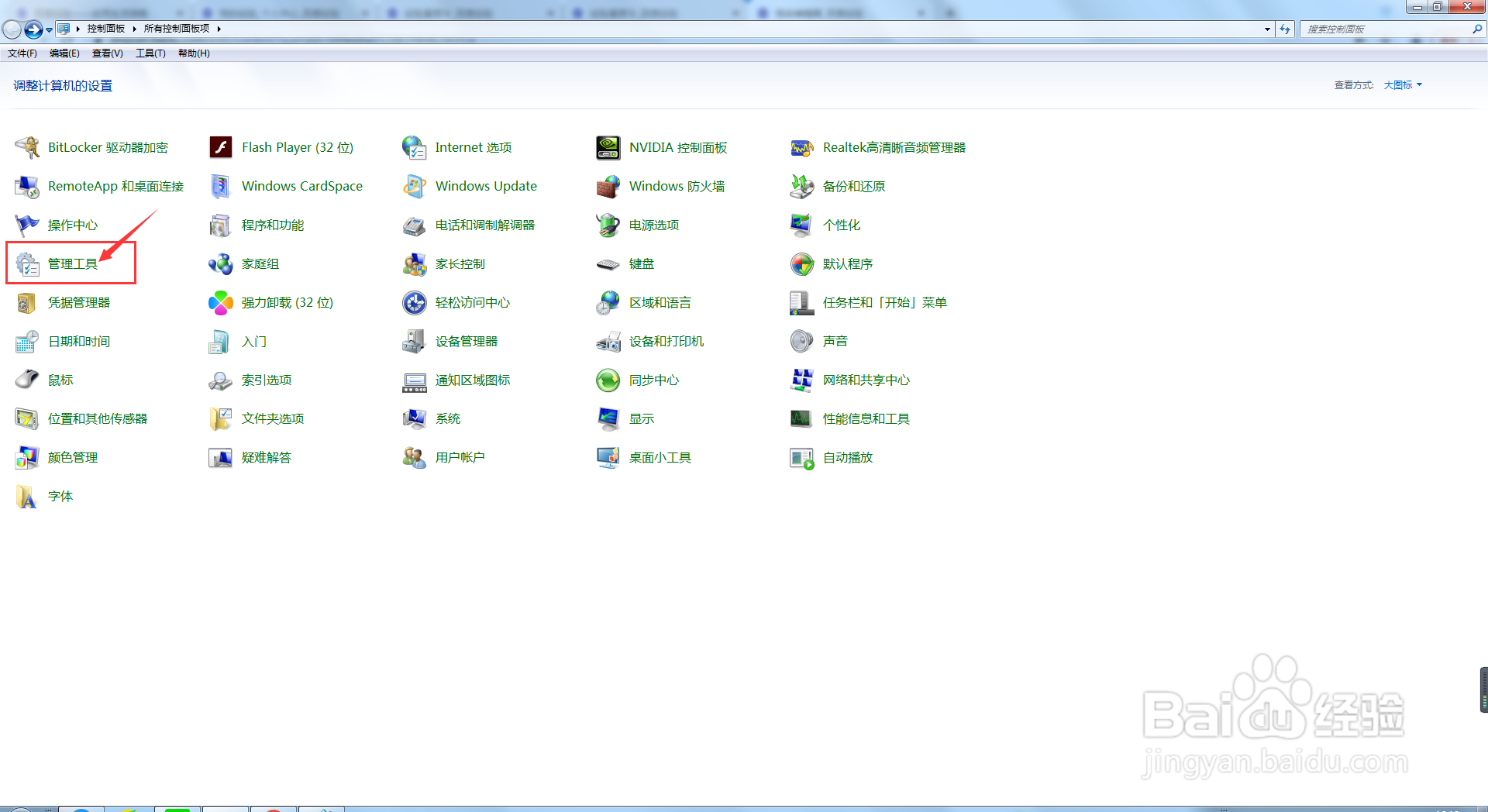Open the 字体 fonts folder icon
Screen dimensions: 1488x812
click(x=27, y=496)
